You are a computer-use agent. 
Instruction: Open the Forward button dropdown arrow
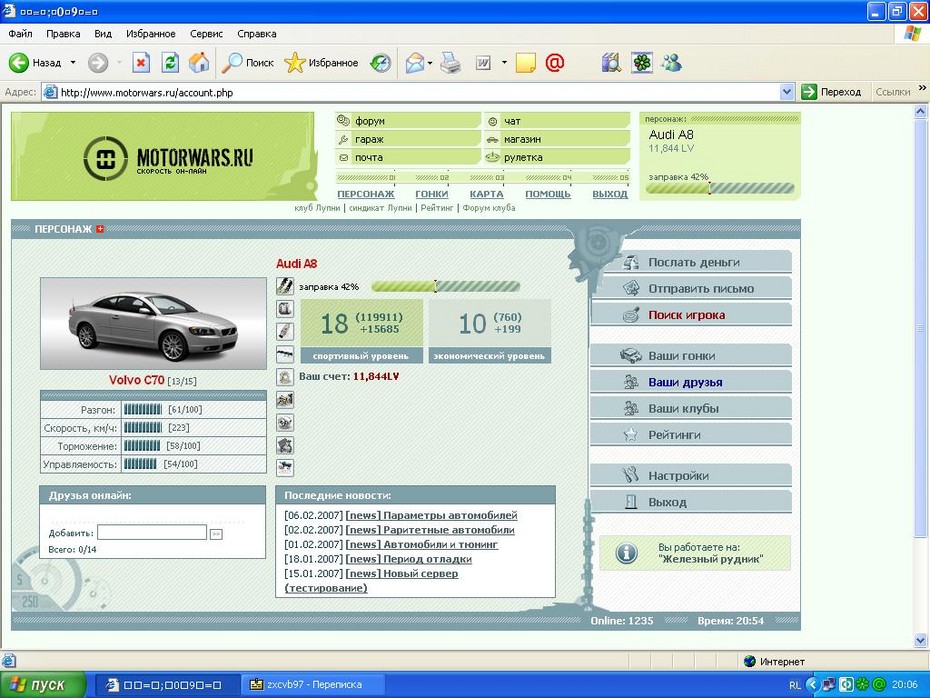(119, 62)
